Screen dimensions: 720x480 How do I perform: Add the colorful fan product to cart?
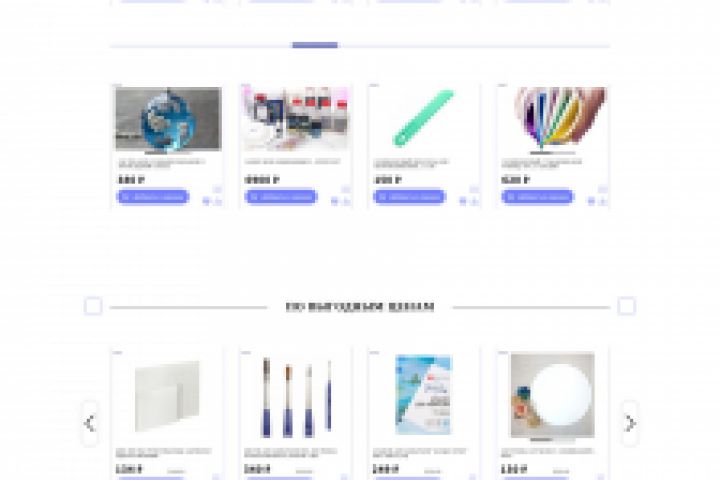click(538, 197)
